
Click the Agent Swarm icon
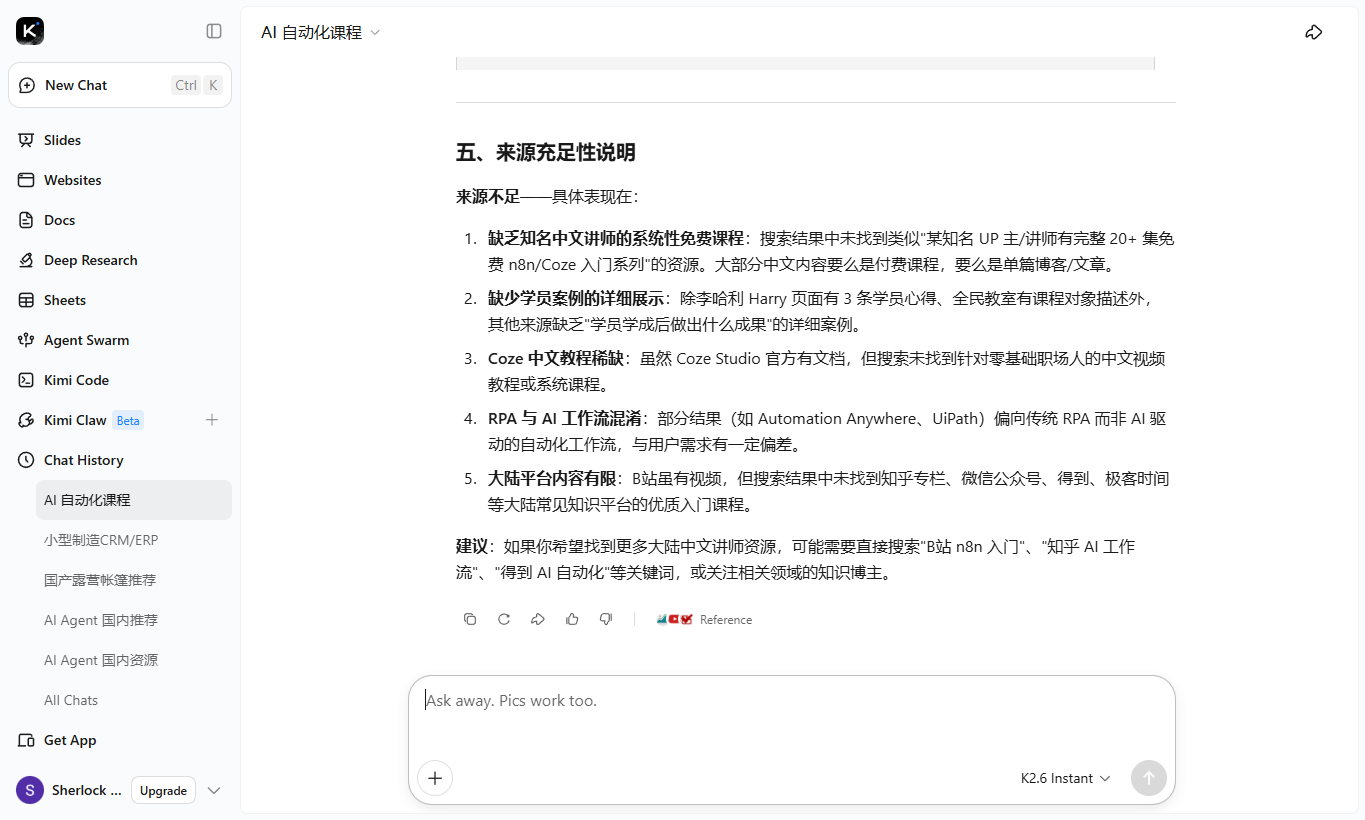(x=26, y=340)
